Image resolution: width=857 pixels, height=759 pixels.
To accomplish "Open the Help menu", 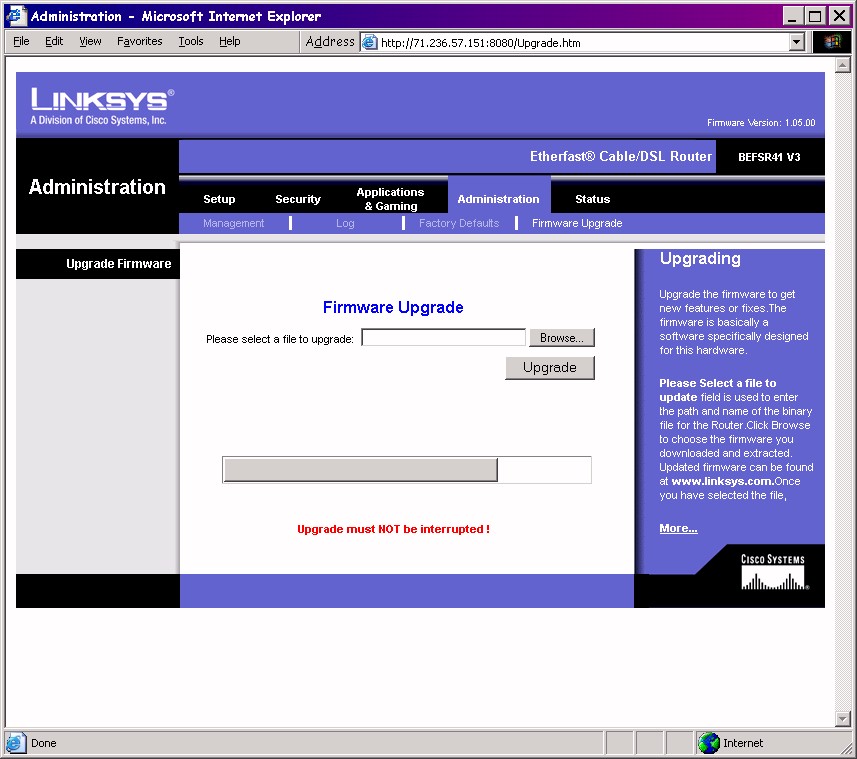I will [x=230, y=41].
